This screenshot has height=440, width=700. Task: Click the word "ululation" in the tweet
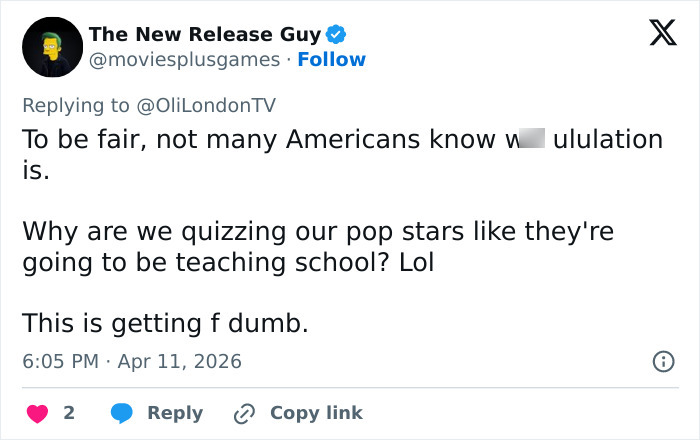tap(607, 140)
